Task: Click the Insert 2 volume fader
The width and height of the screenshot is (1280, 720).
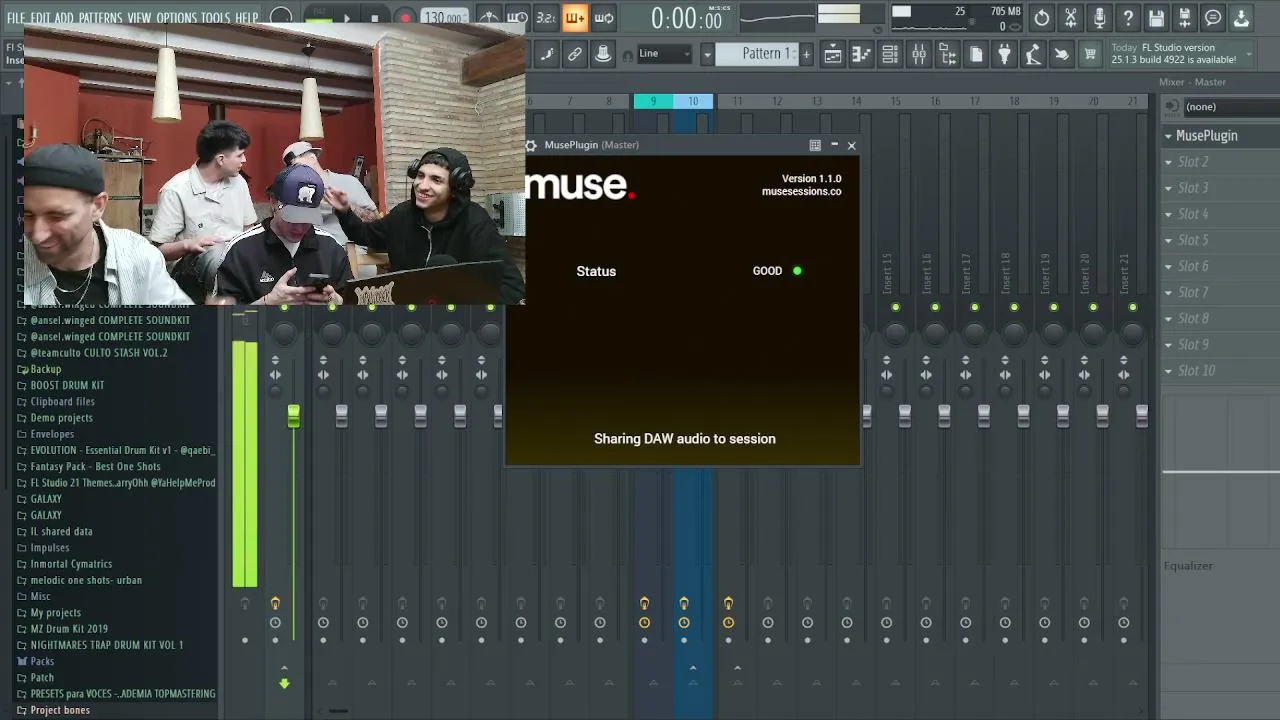Action: 381,417
